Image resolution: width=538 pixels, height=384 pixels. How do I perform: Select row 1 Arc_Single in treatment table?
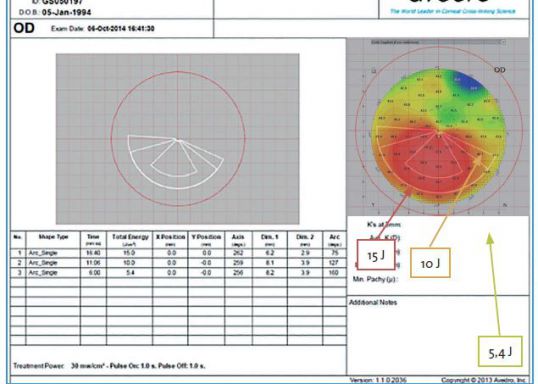click(x=179, y=253)
